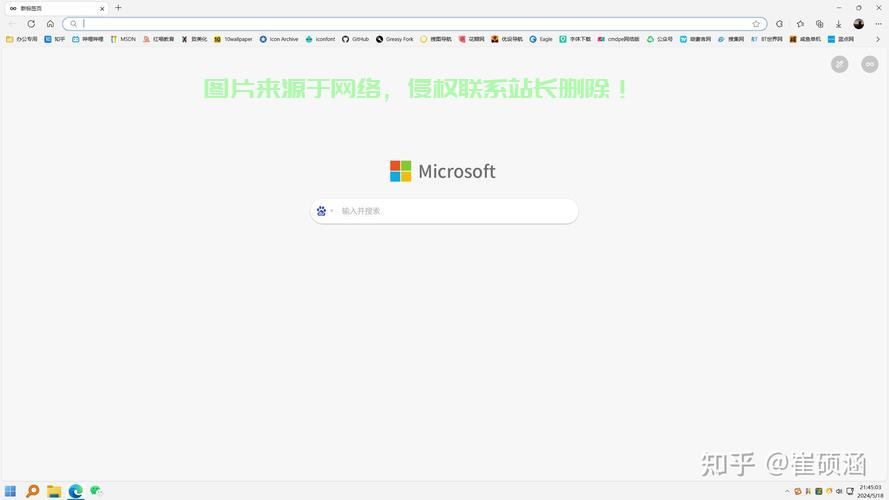
Task: Click the green square tray icon
Action: (x=819, y=491)
